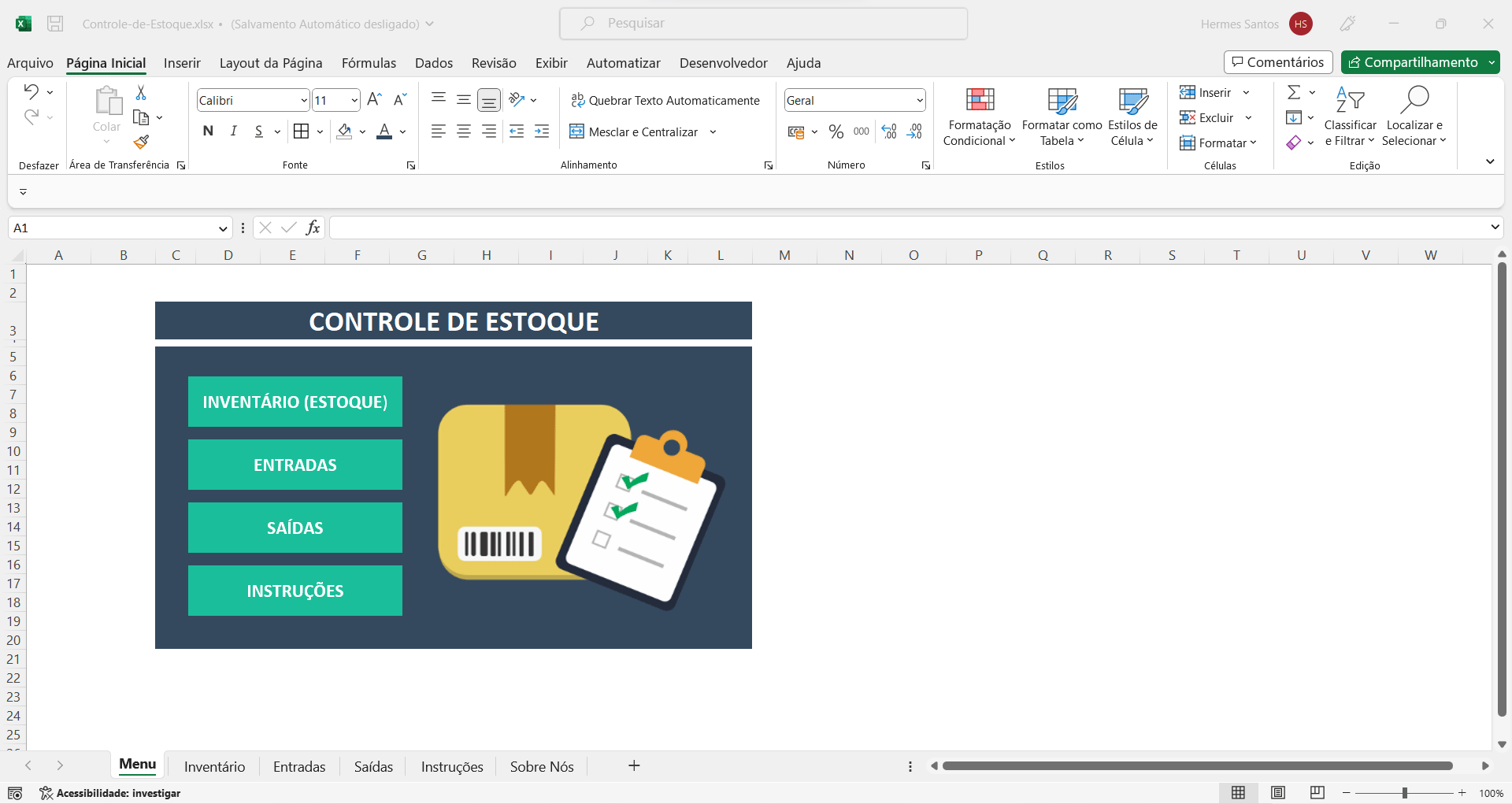Toggle Italic formatting

[x=233, y=132]
